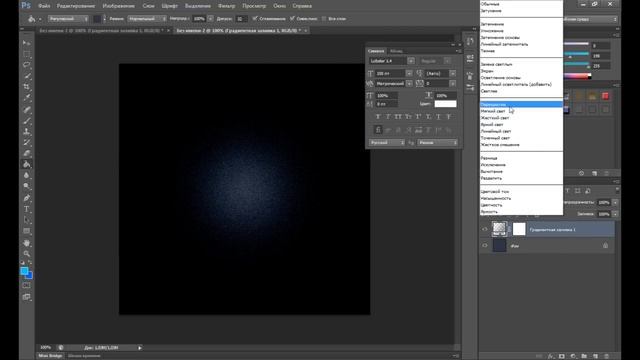Hide the Фон layer
640x360 pixels.
pos(484,246)
